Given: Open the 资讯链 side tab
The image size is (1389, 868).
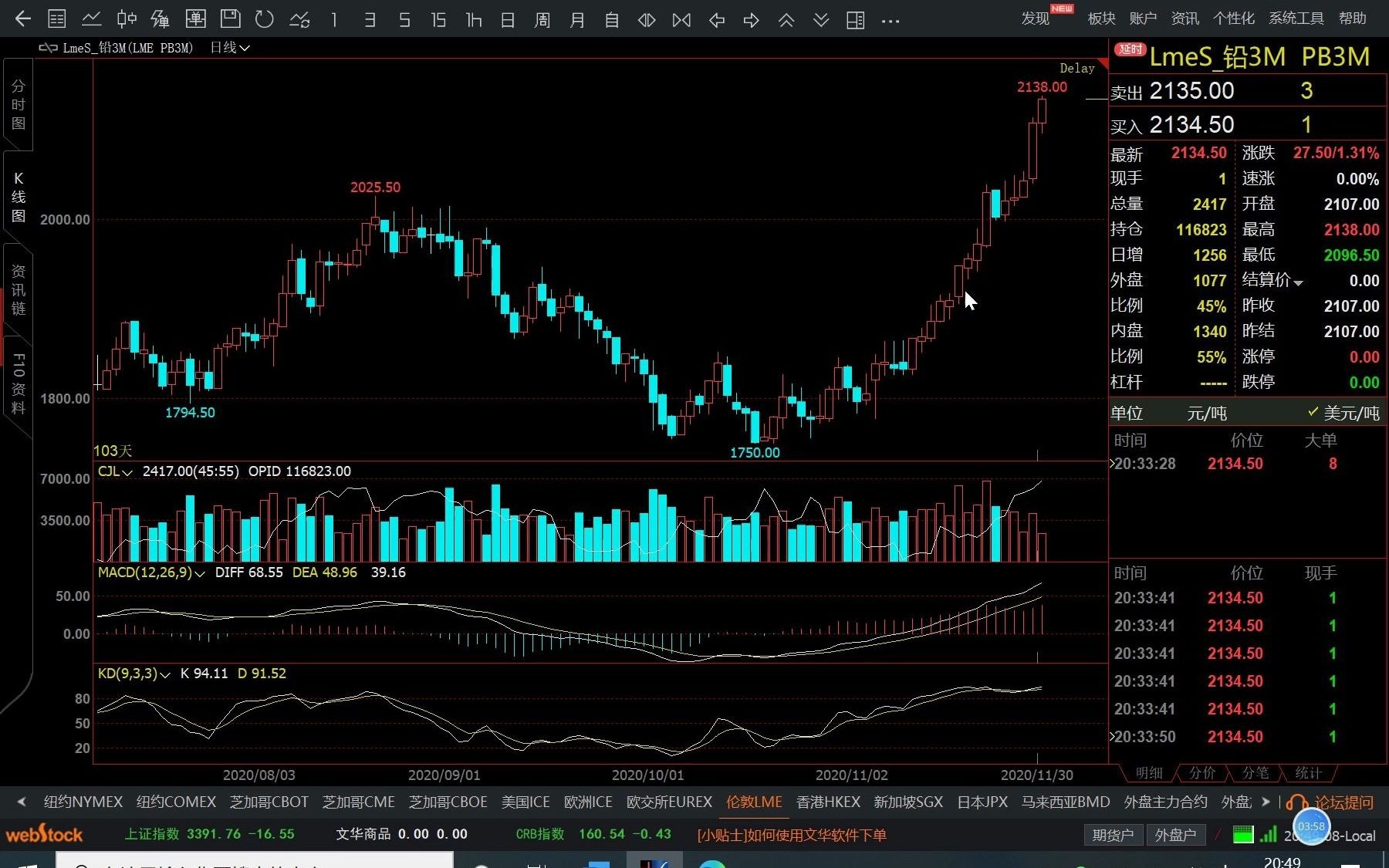Looking at the screenshot, I should point(18,289).
